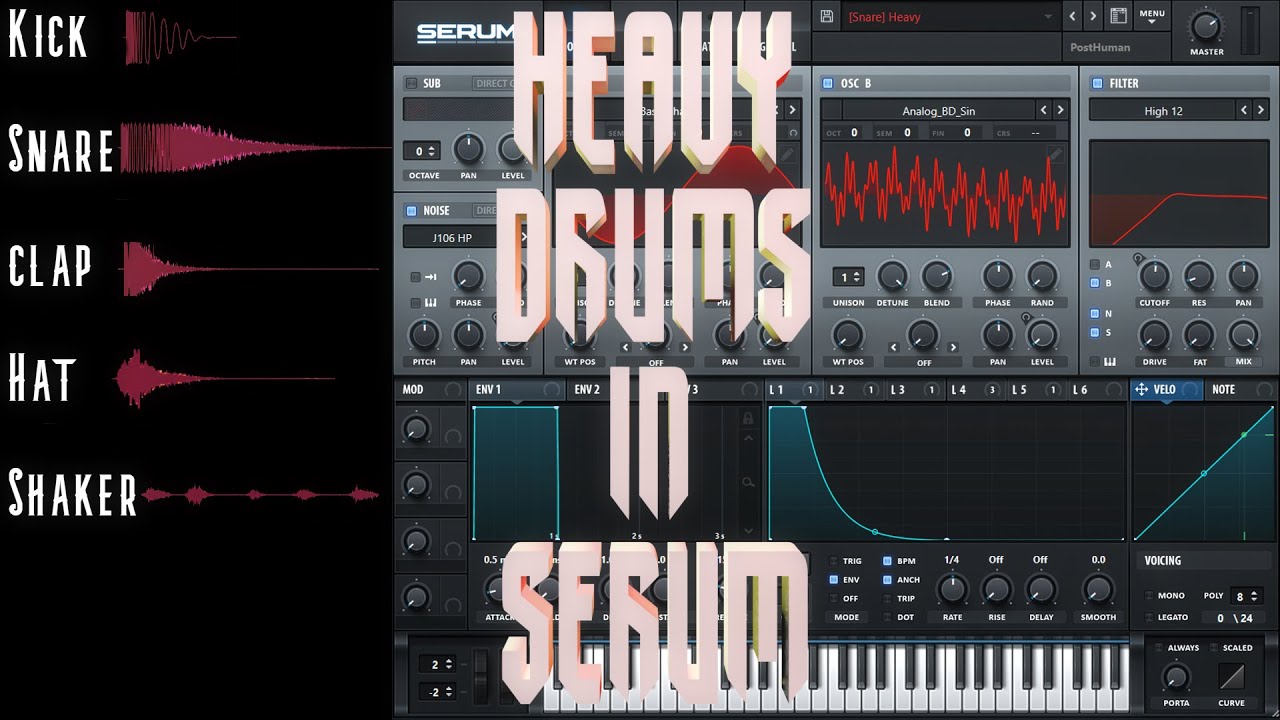Click the save preset floppy disk icon
This screenshot has width=1280, height=720.
pyautogui.click(x=827, y=16)
